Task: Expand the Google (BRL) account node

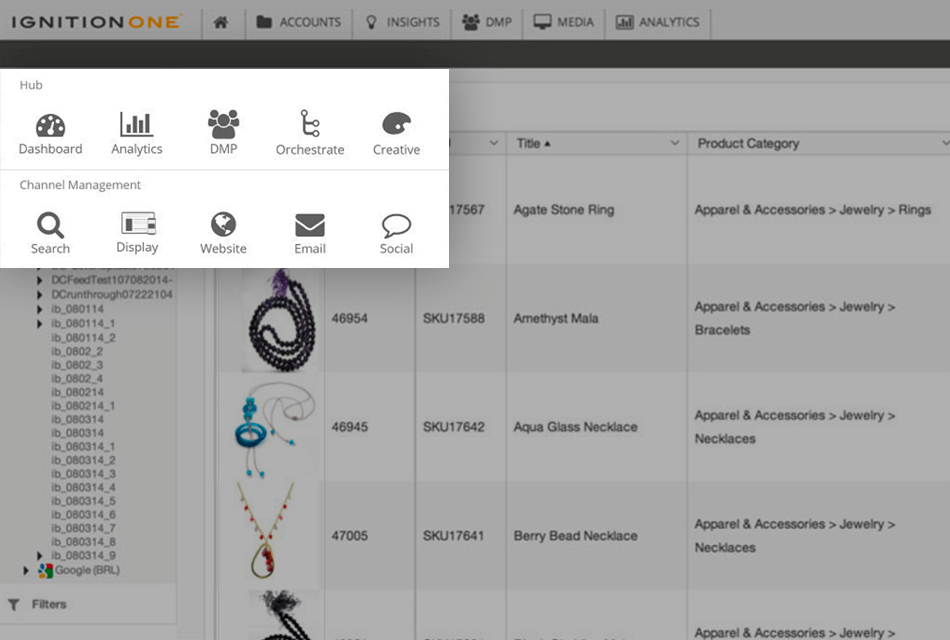Action: pos(25,570)
